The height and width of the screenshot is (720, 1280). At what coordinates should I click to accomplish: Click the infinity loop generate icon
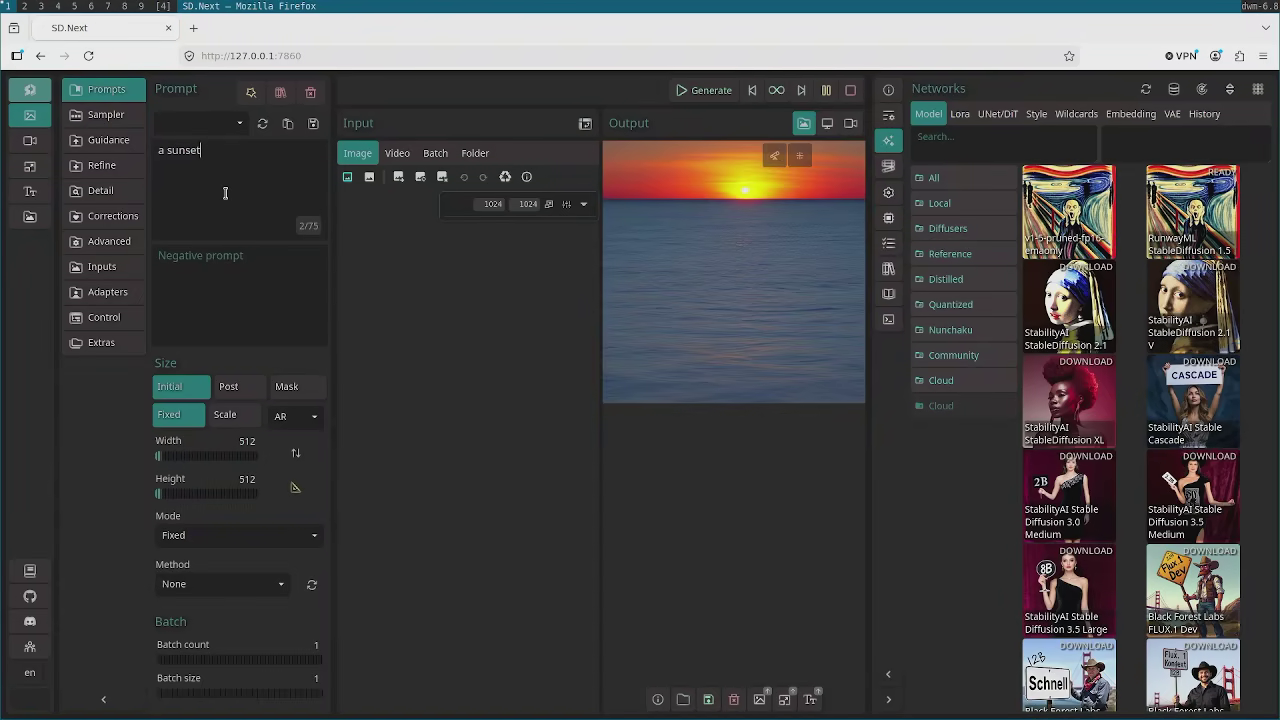776,90
